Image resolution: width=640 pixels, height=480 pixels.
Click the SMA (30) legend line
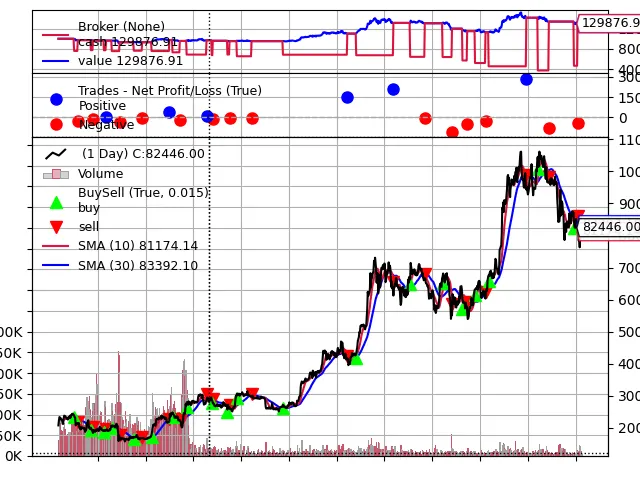(56, 265)
